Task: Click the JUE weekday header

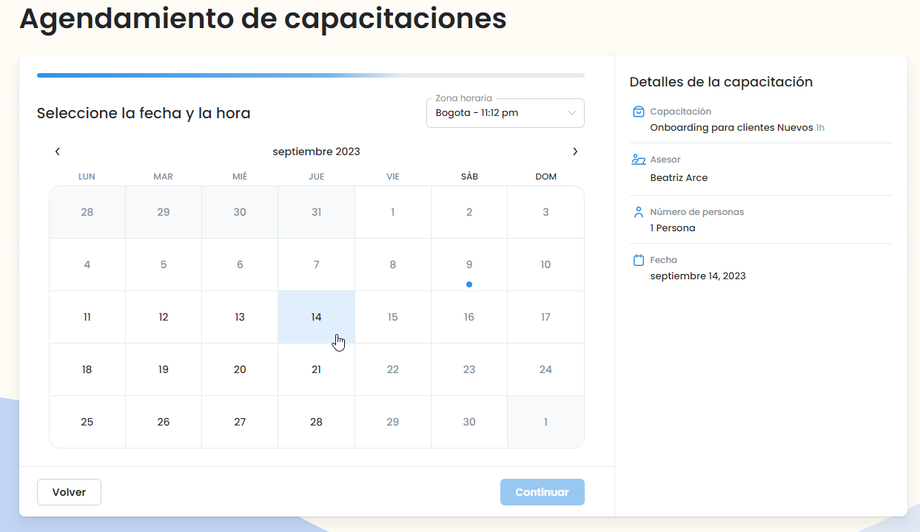Action: tap(316, 177)
